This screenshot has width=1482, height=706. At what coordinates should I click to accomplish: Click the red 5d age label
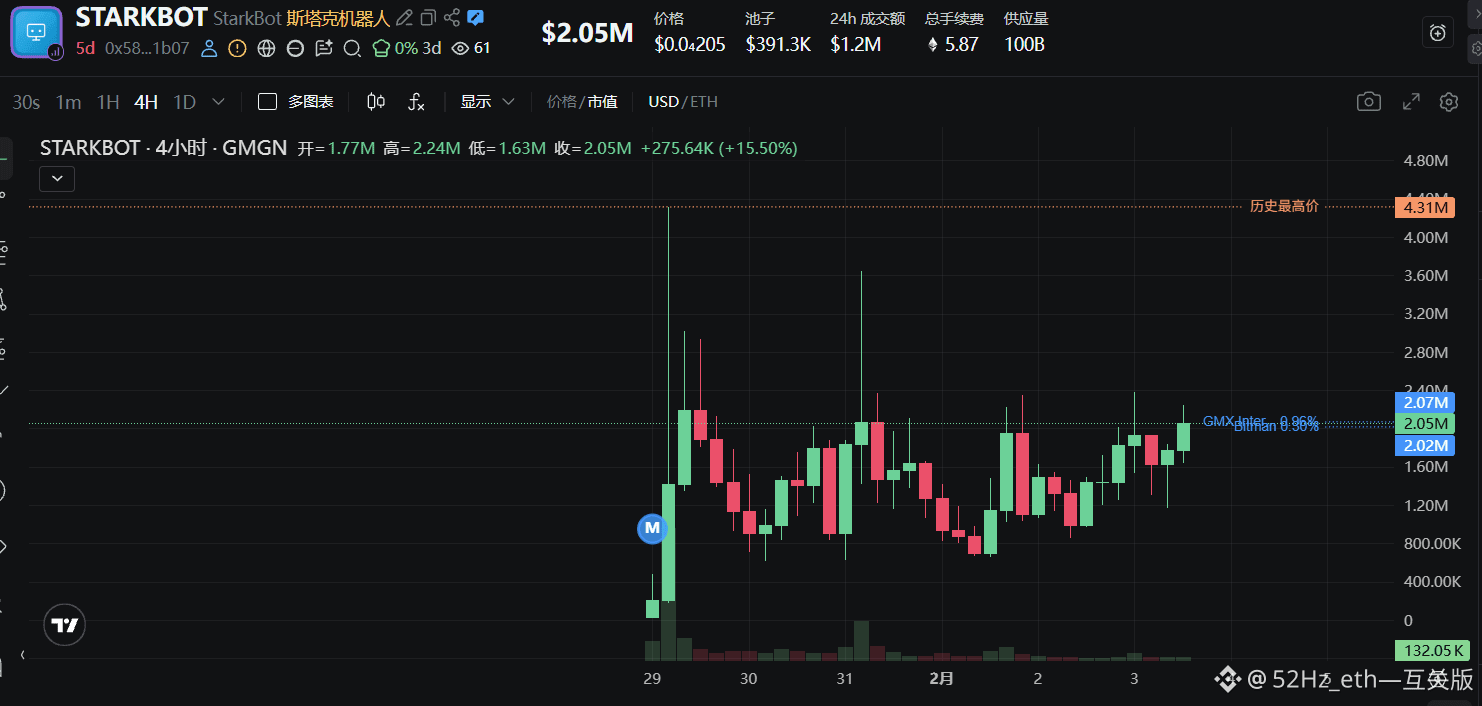point(85,47)
